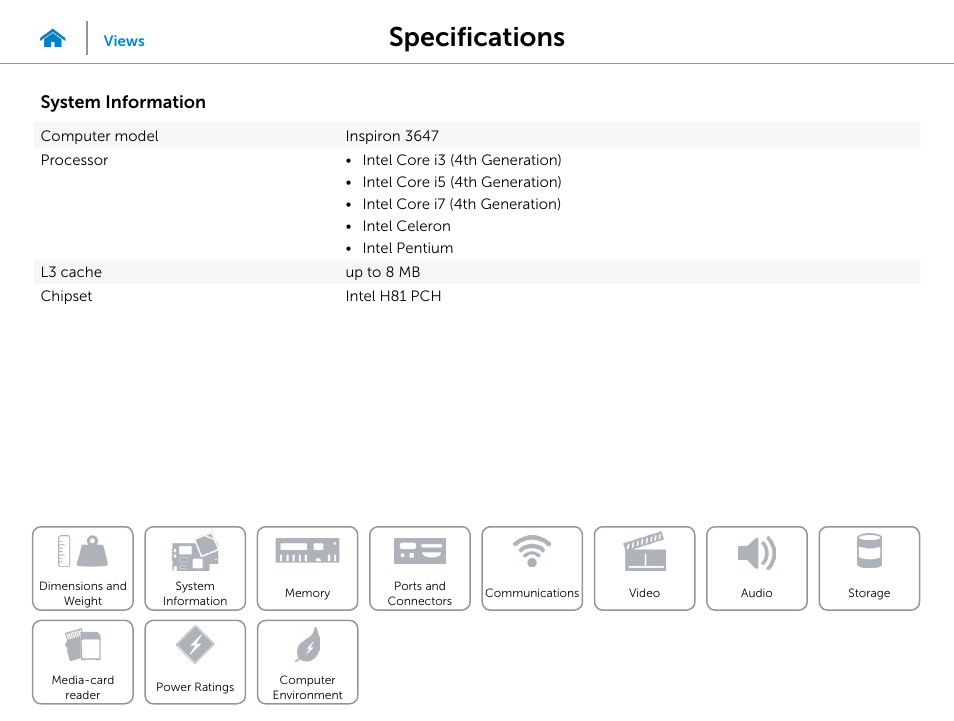This screenshot has height=721, width=954.
Task: Click the Intel Celeron list item
Action: point(406,226)
